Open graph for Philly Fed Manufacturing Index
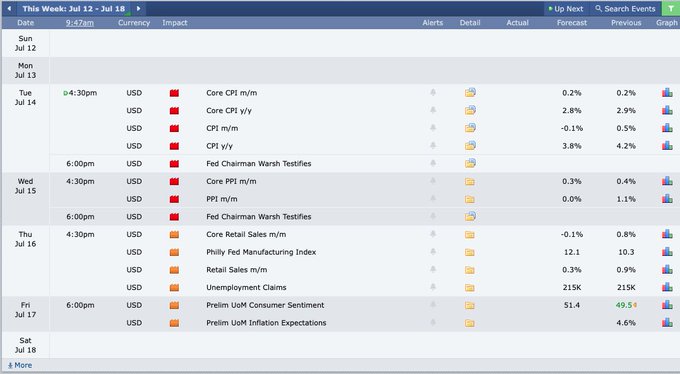680x374 pixels. coord(667,252)
